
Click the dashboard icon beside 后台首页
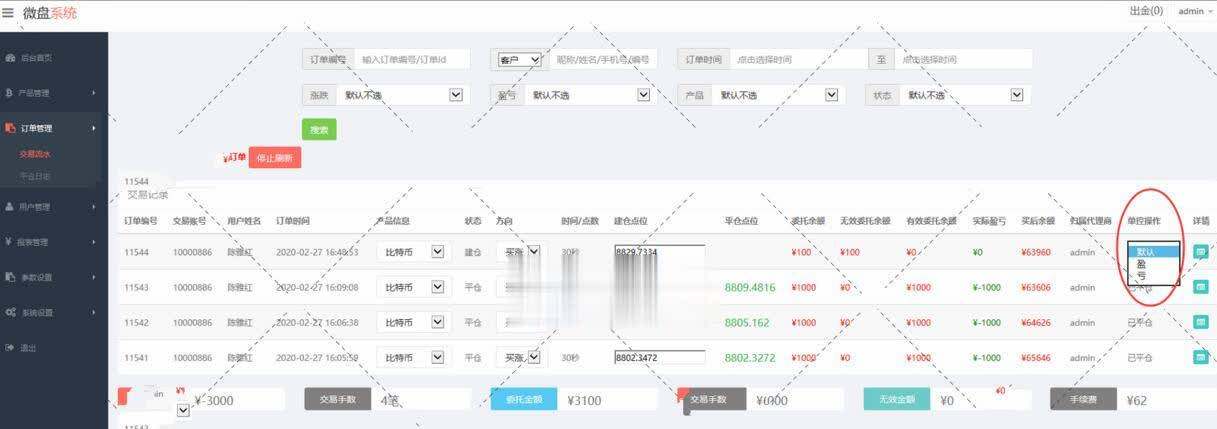[x=9, y=58]
